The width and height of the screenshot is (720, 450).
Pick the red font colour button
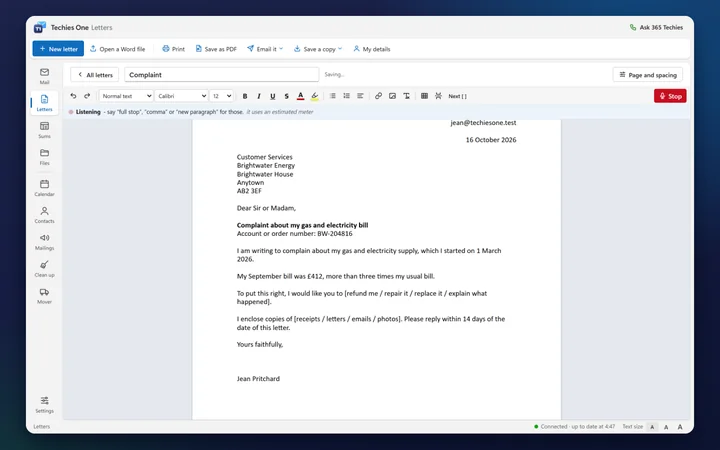(x=300, y=96)
